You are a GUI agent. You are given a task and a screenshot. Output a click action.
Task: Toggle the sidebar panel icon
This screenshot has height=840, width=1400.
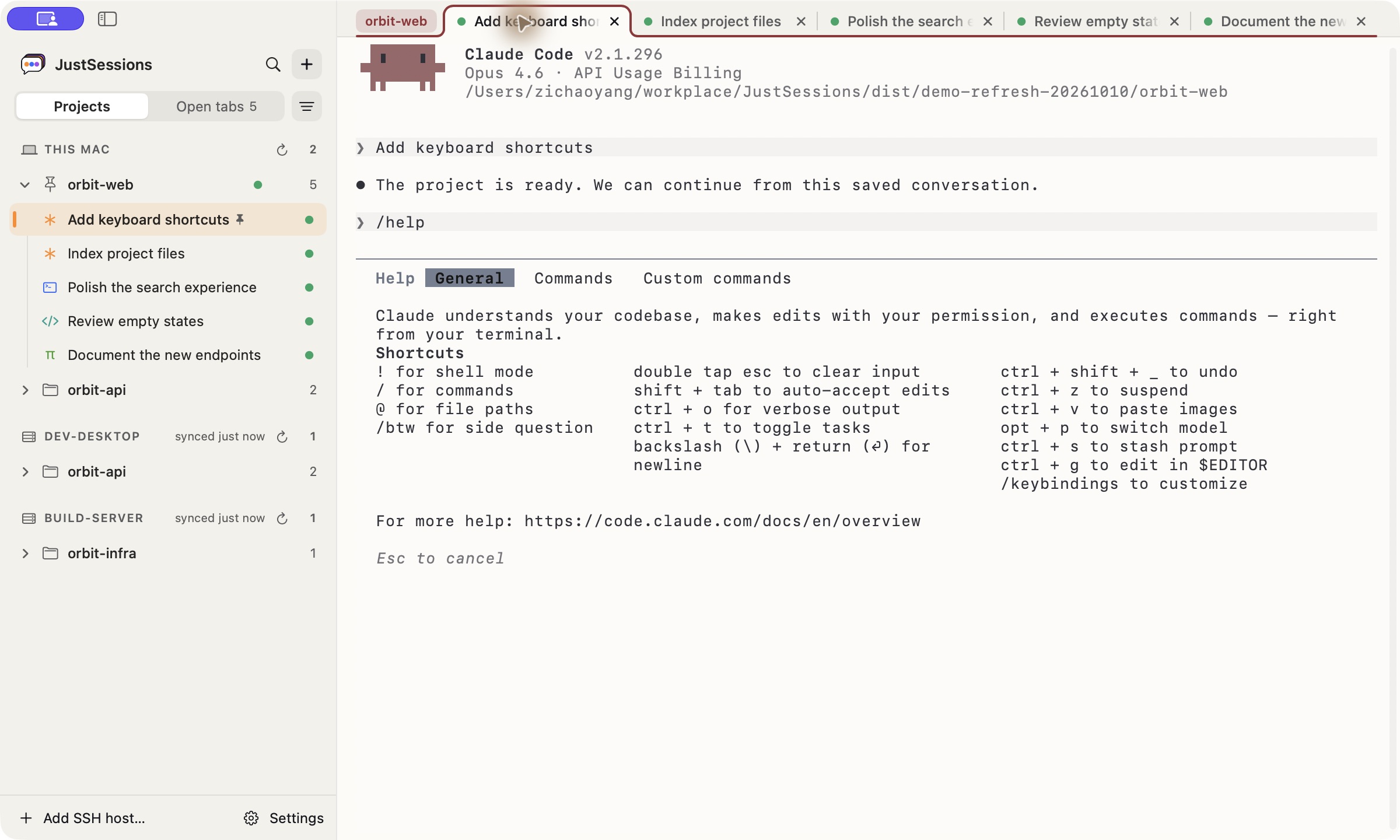coord(107,19)
